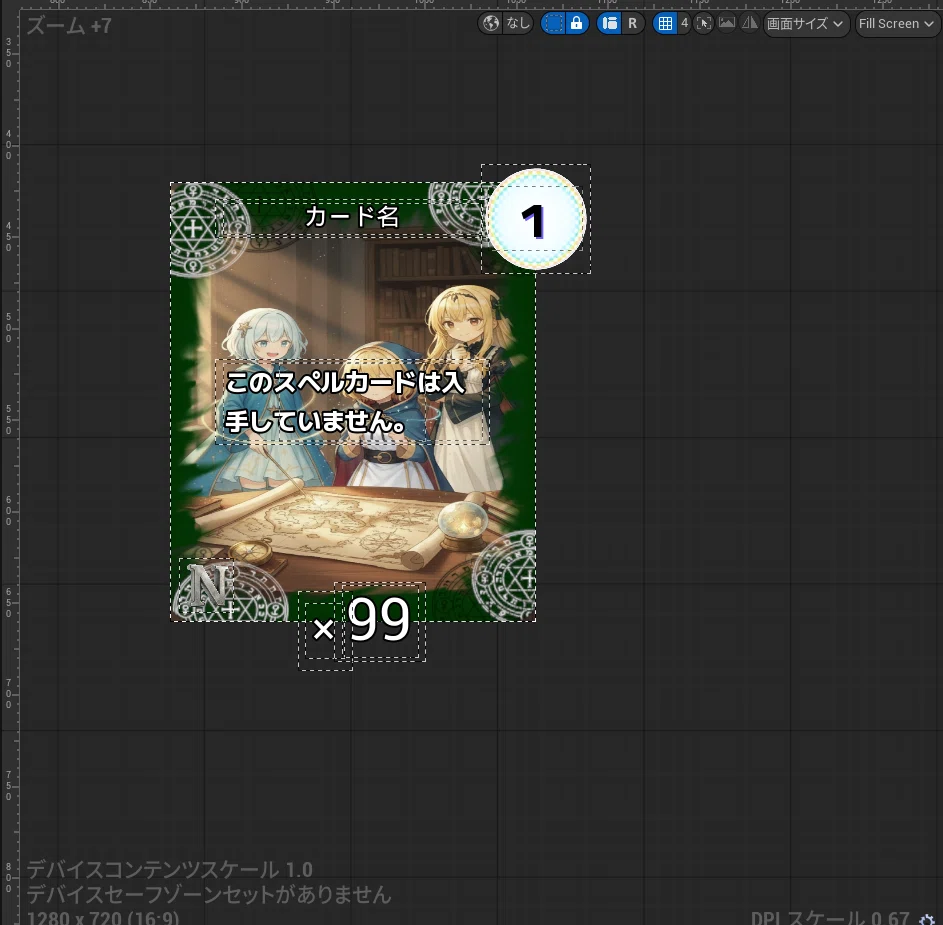This screenshot has width=943, height=925.
Task: Click the landscape image preview icon
Action: point(726,23)
